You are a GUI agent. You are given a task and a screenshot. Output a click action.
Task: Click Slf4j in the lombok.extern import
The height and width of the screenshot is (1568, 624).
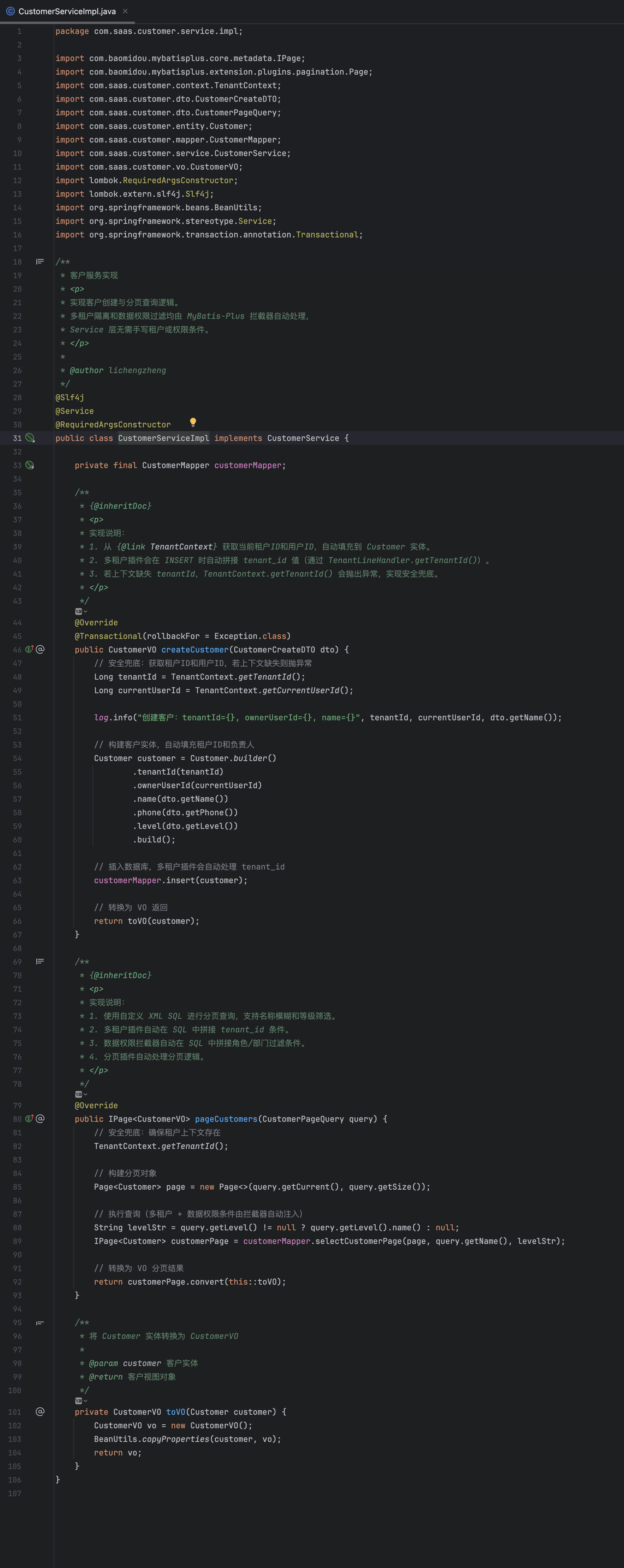[x=197, y=194]
